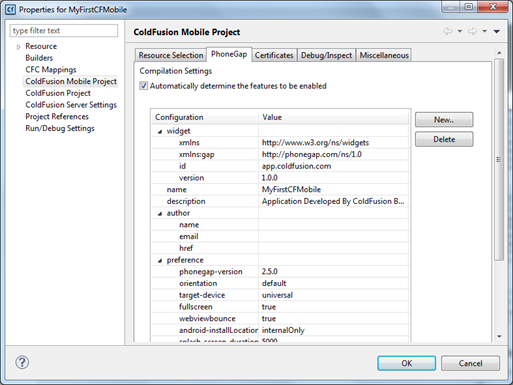Select the target-device configuration label
Image resolution: width=513 pixels, height=385 pixels.
(202, 295)
